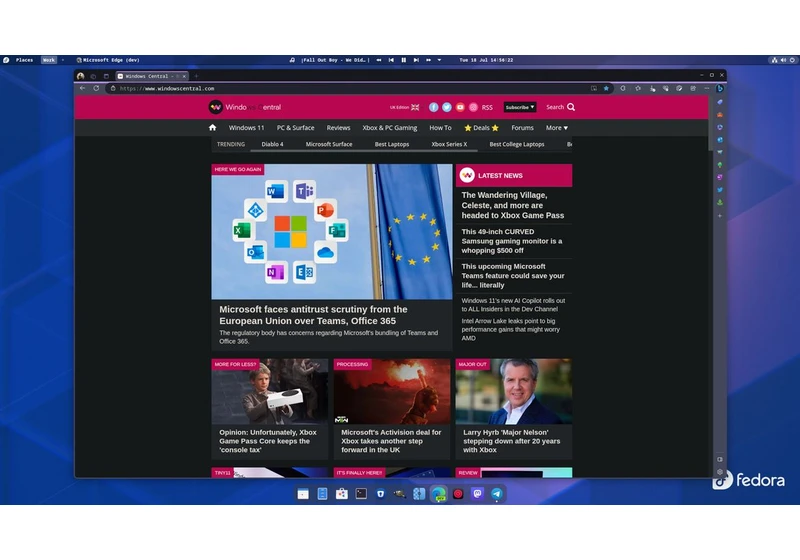
Task: Open Bing Chat icon in Edge sidebar
Action: pos(720,88)
